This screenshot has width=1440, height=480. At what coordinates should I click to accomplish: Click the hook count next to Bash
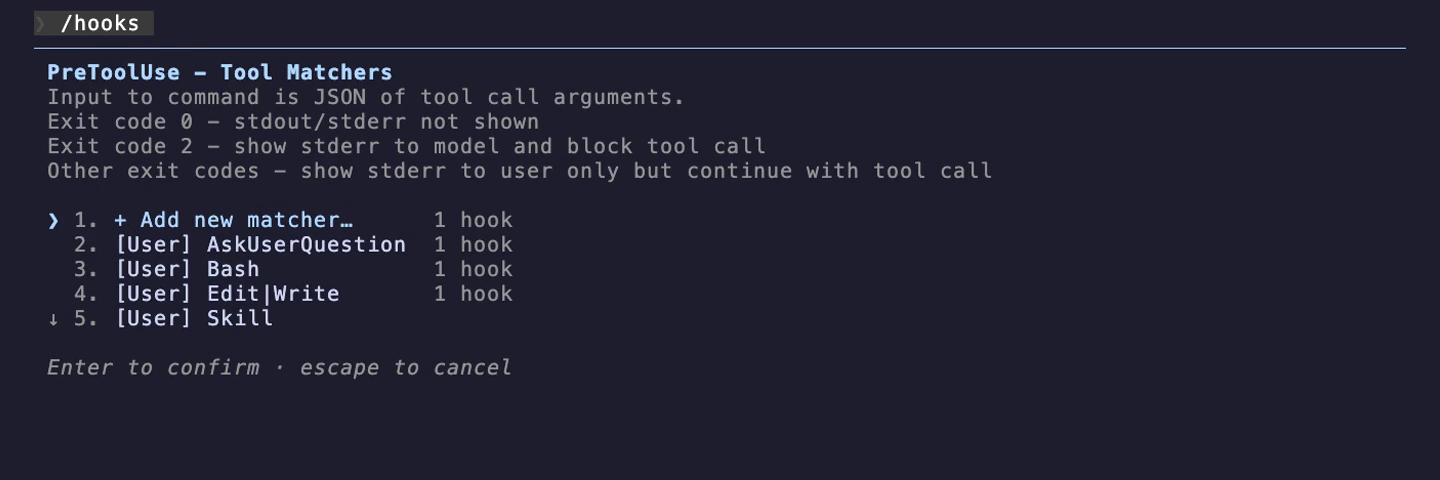click(473, 269)
